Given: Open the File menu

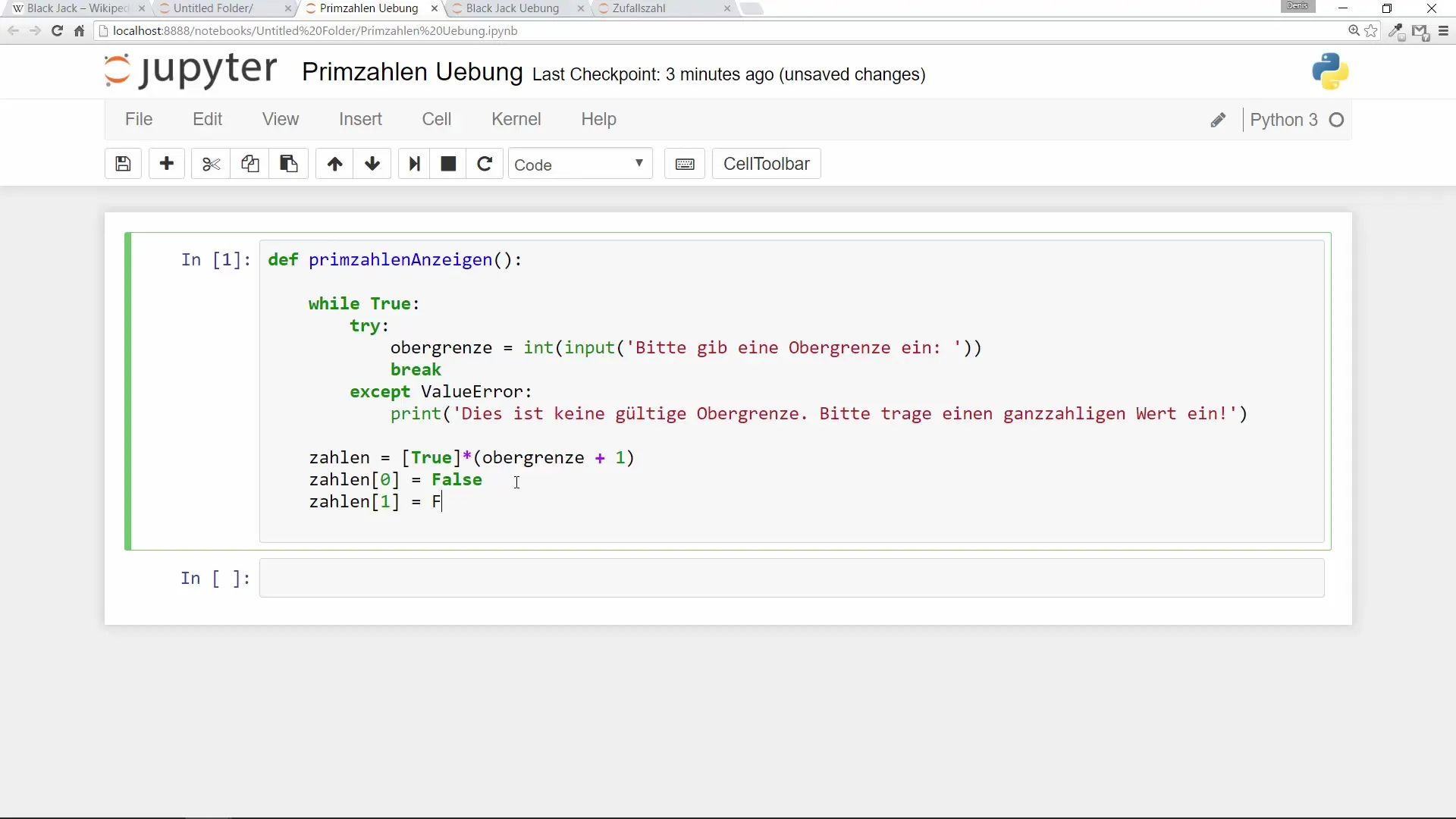Looking at the screenshot, I should coord(139,119).
